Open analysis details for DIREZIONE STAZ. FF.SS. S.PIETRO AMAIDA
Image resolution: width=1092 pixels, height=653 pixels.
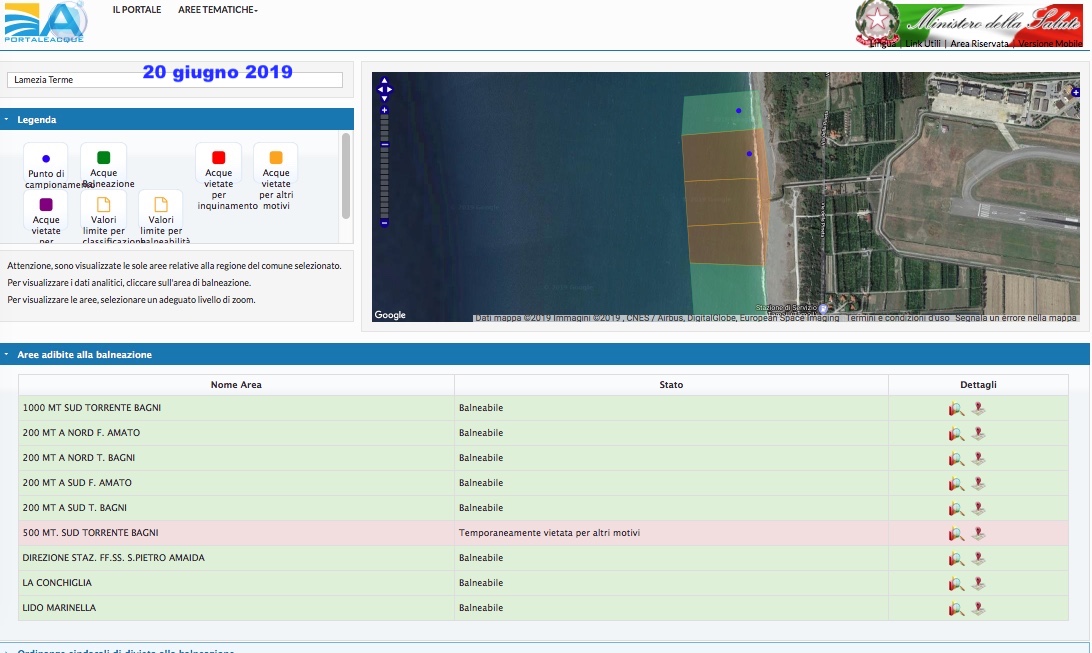pos(956,559)
